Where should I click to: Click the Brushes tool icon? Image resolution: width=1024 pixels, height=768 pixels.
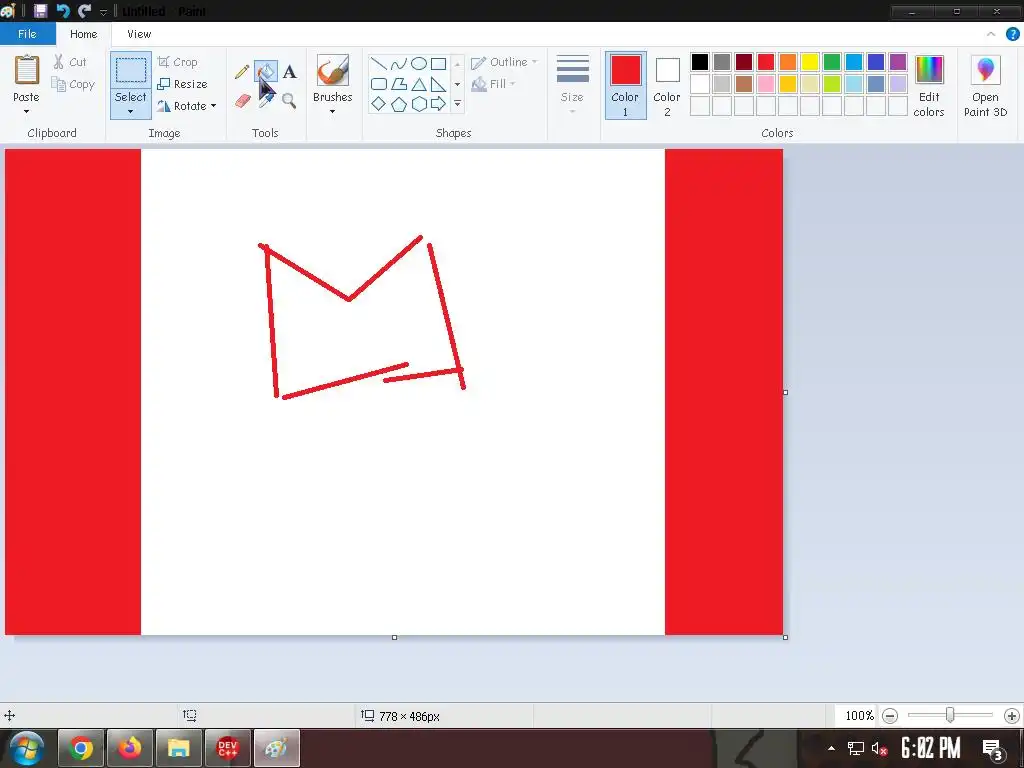click(332, 70)
